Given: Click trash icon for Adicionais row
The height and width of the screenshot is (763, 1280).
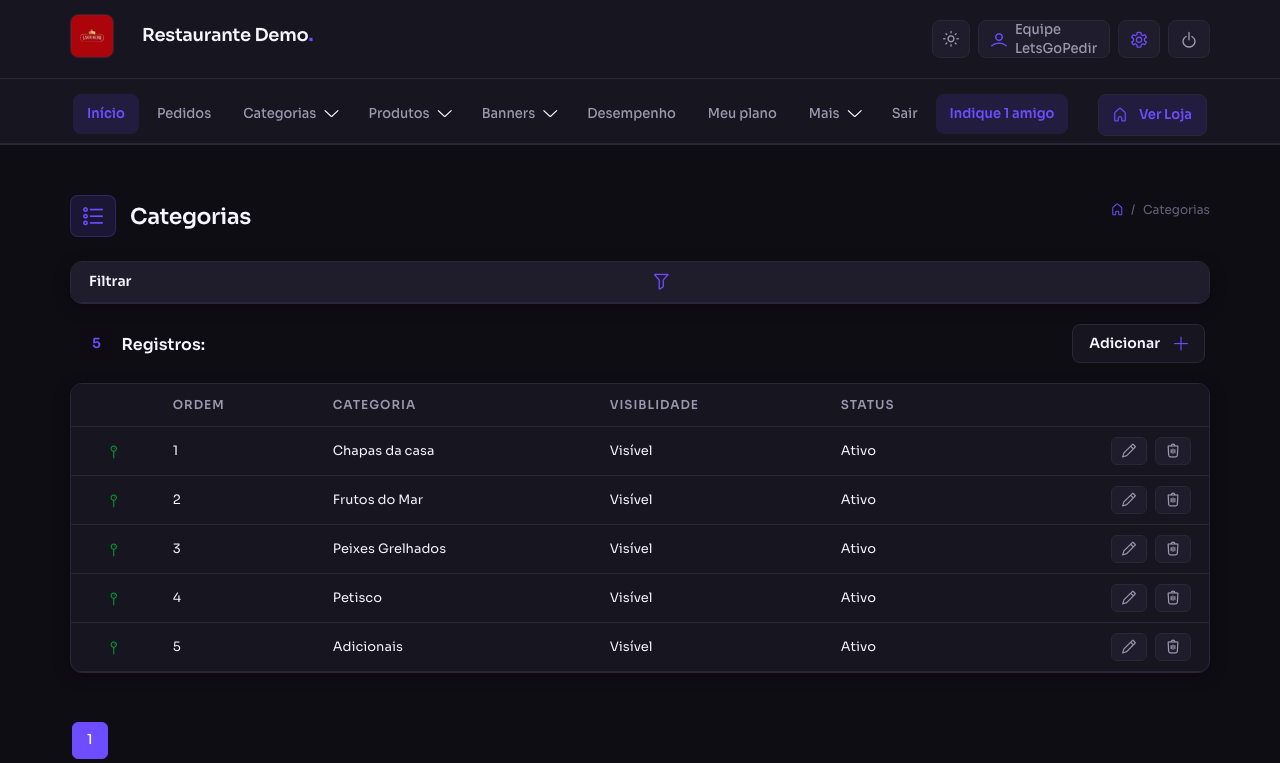Looking at the screenshot, I should (x=1172, y=647).
